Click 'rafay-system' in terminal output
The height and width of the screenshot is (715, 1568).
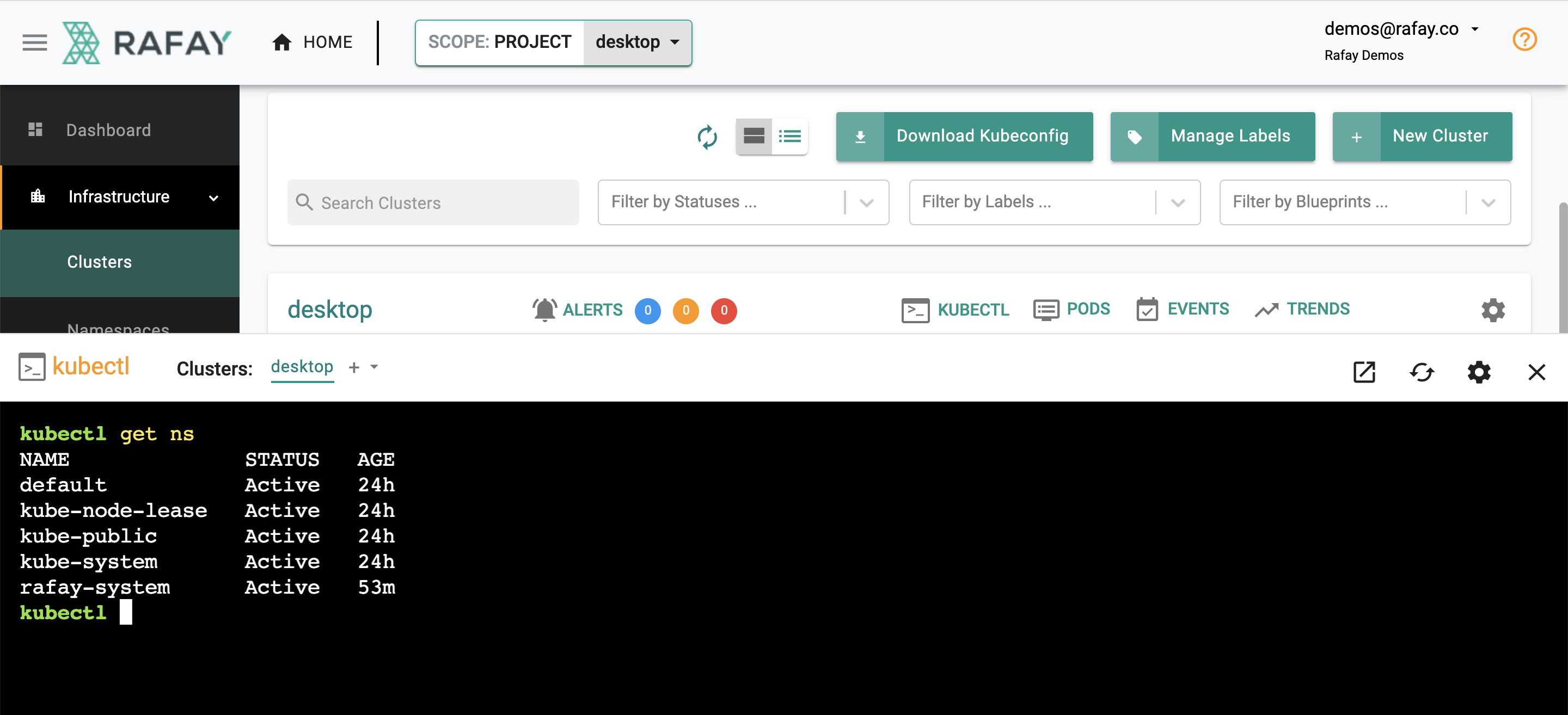pyautogui.click(x=95, y=587)
